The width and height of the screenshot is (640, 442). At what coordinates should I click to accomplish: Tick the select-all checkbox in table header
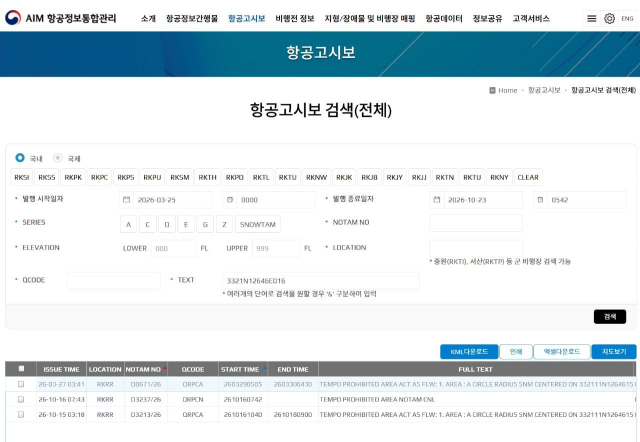pos(21,369)
